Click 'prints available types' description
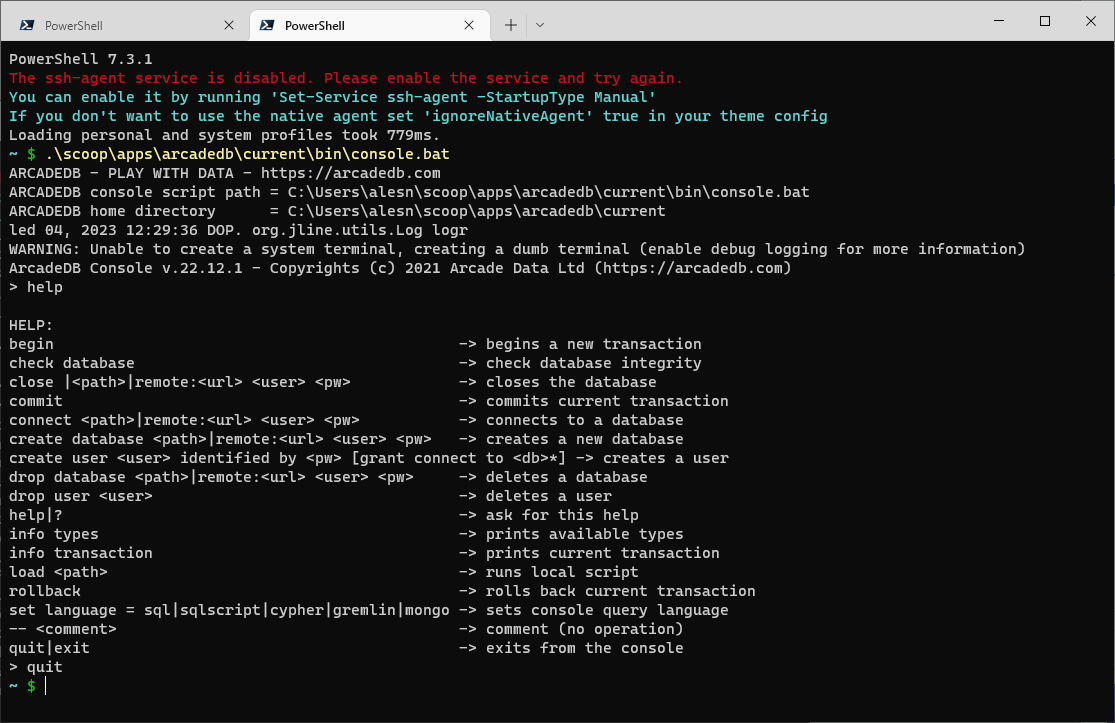Screen dimensions: 1115x723 (x=585, y=534)
